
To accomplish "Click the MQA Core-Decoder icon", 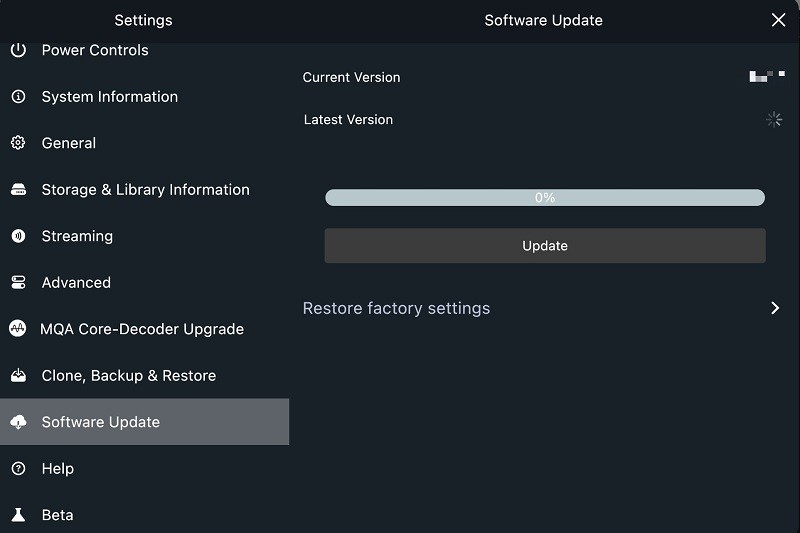I will tap(18, 329).
